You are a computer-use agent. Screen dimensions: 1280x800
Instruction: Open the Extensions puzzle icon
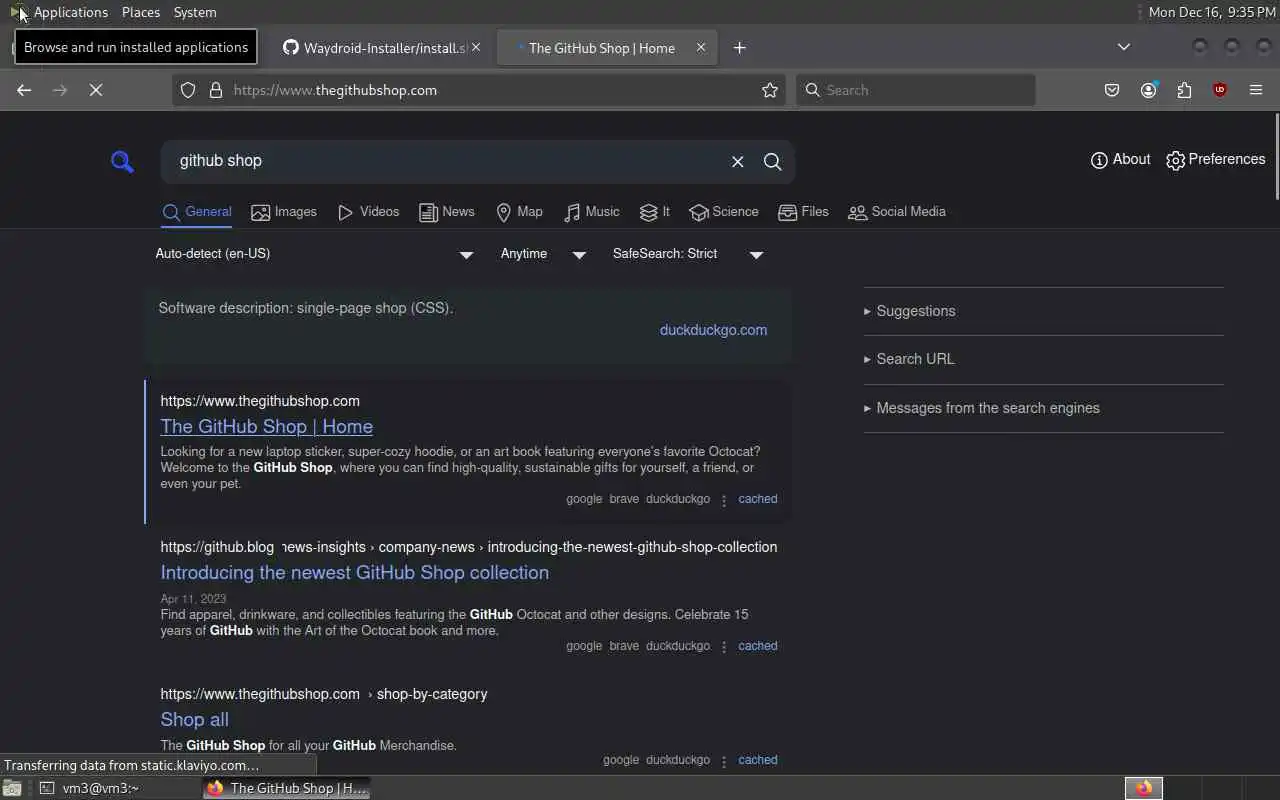pyautogui.click(x=1184, y=90)
